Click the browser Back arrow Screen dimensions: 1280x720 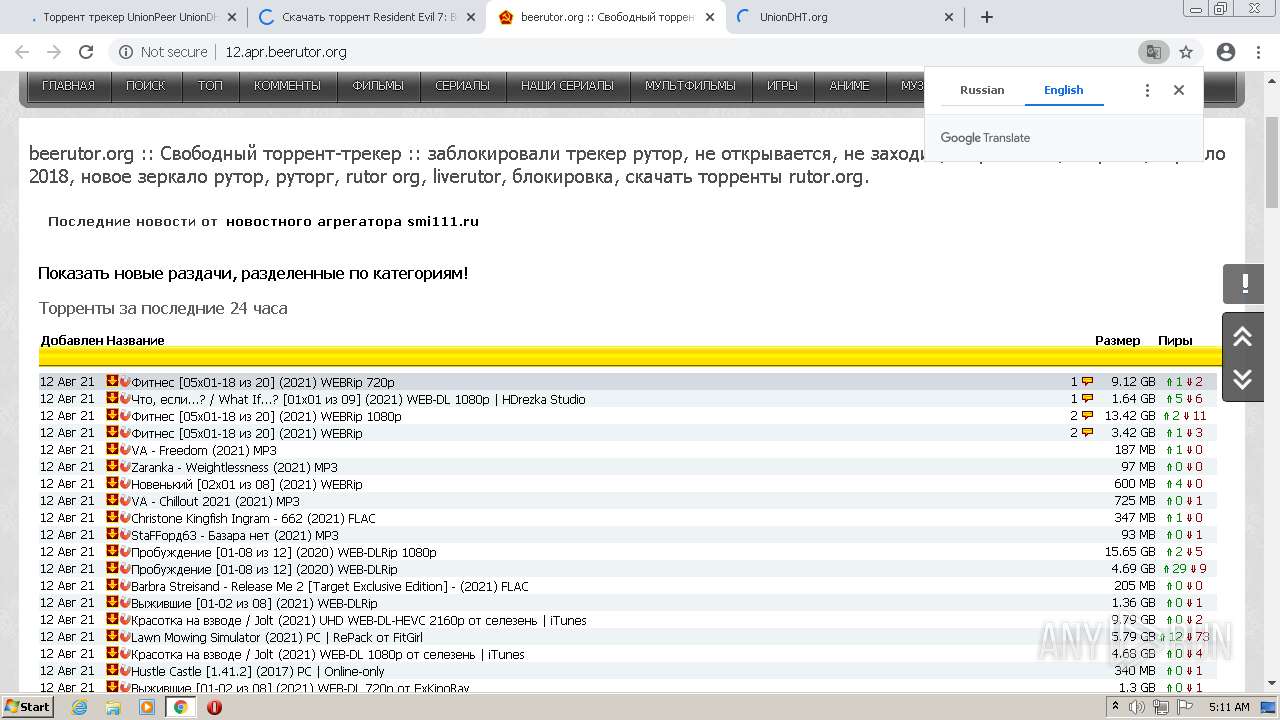tap(22, 52)
